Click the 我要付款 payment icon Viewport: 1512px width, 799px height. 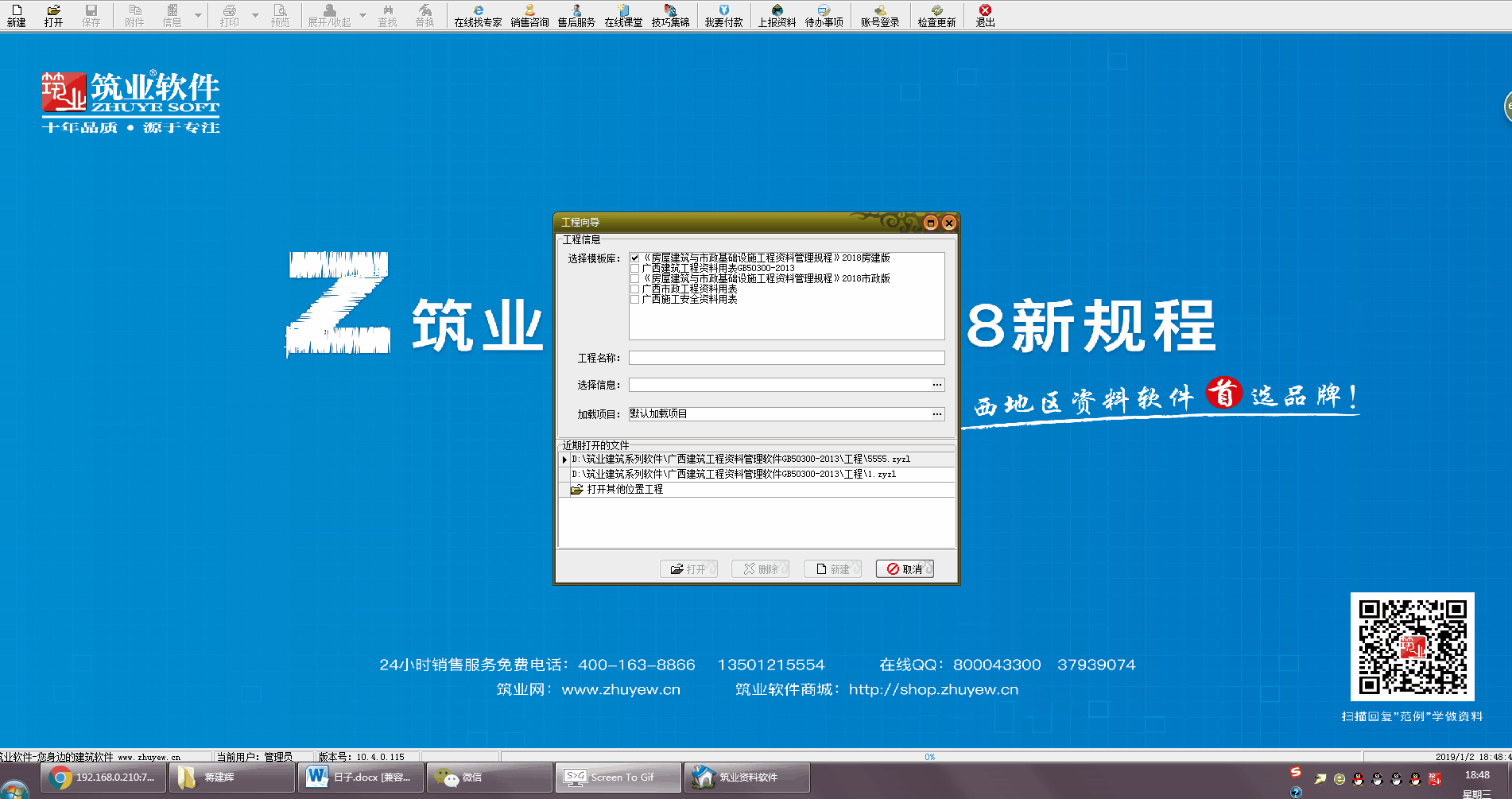[723, 15]
